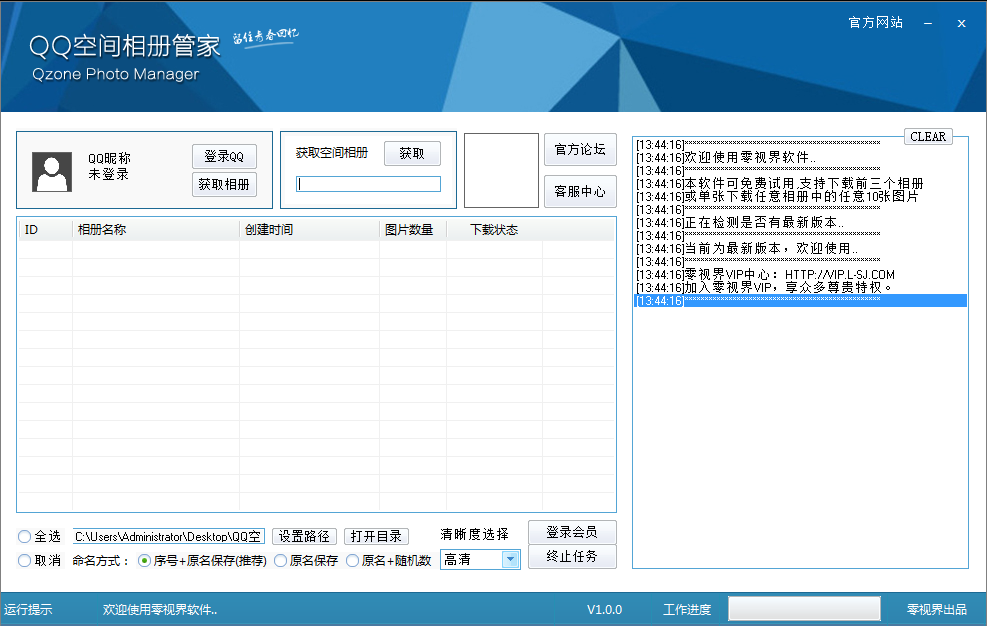Click the QQ number input field
Screen dimensions: 987x626
pyautogui.click(x=368, y=184)
